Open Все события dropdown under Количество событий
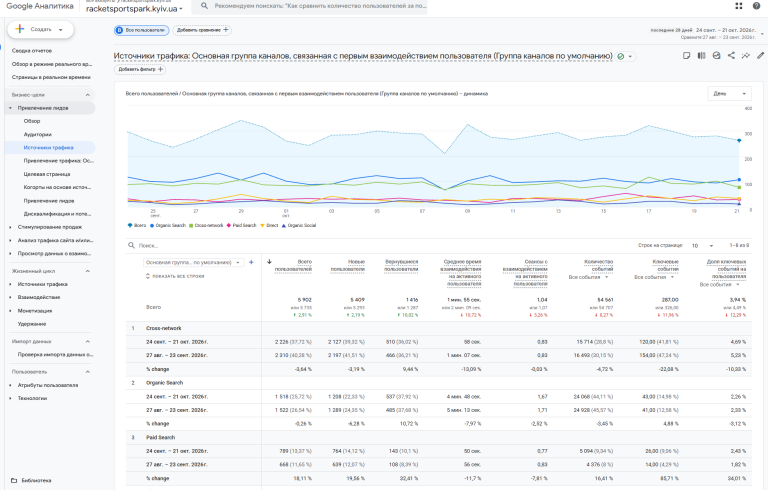 (588, 277)
